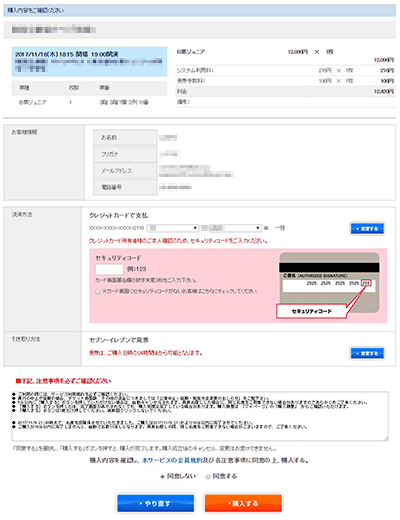Click inside the notice text area

pos(200,416)
